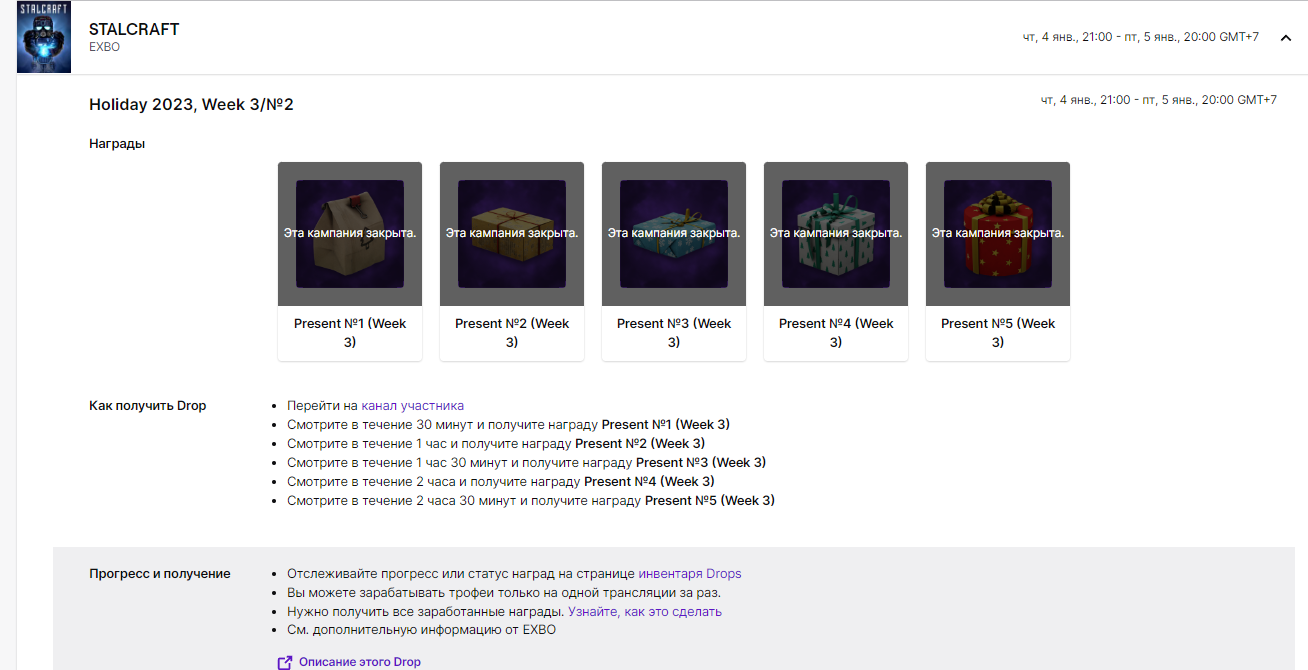Screen dimensions: 1308x670
Task: Click the STALCRAFT title in the header
Action: 134,29
